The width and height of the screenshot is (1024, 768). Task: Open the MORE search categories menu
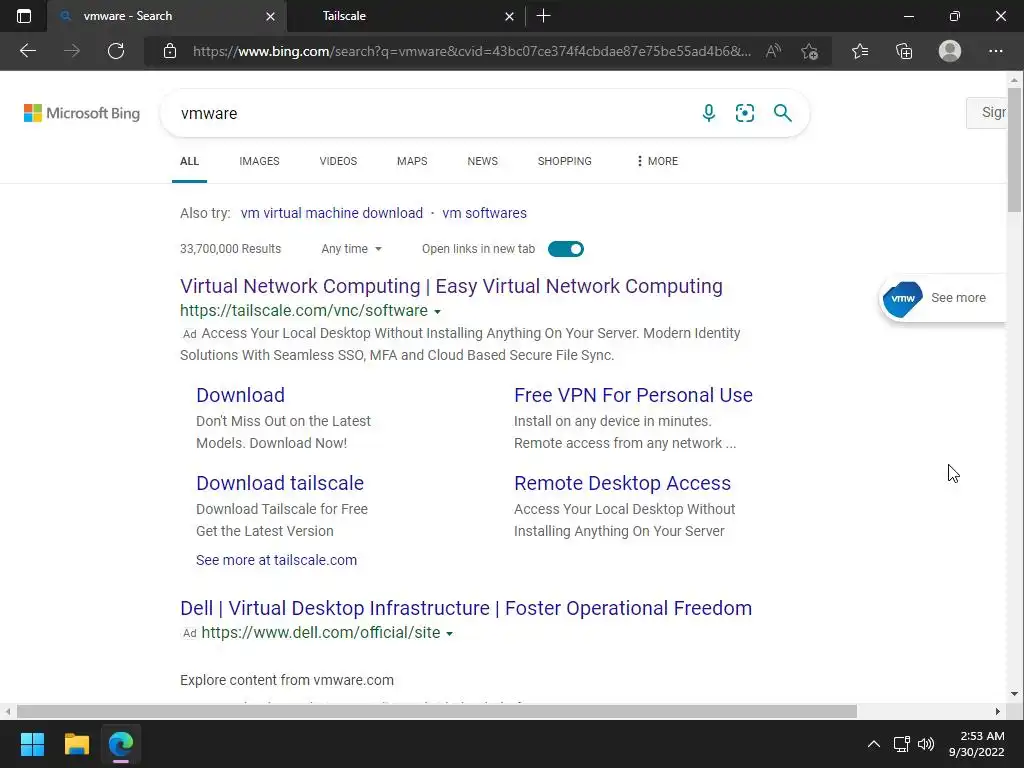657,161
